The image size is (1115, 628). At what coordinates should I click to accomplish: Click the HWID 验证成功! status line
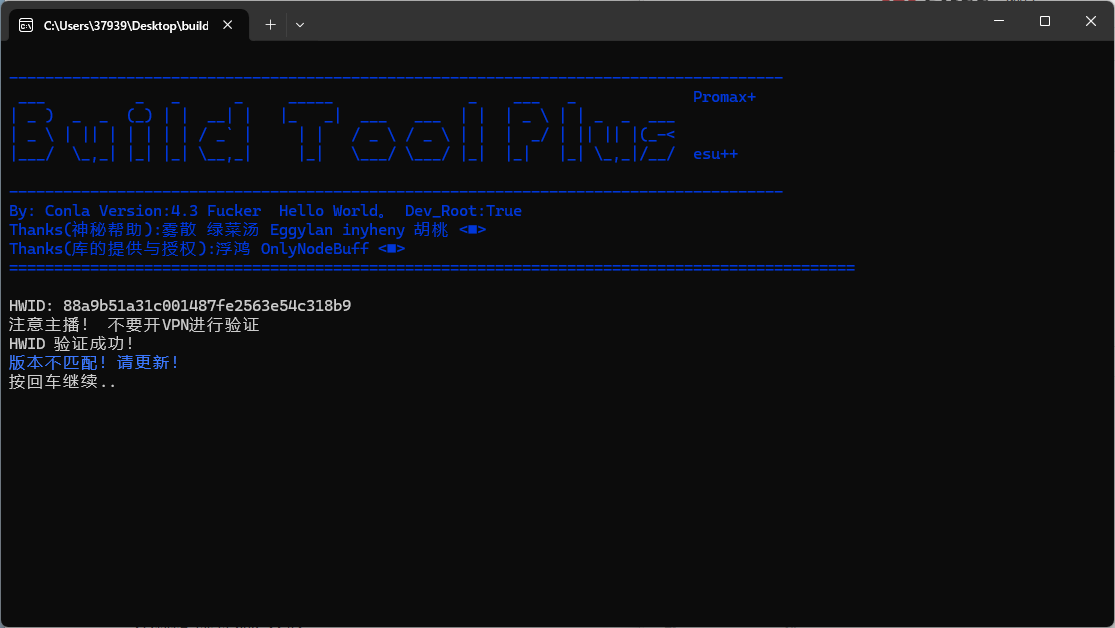pyautogui.click(x=71, y=344)
